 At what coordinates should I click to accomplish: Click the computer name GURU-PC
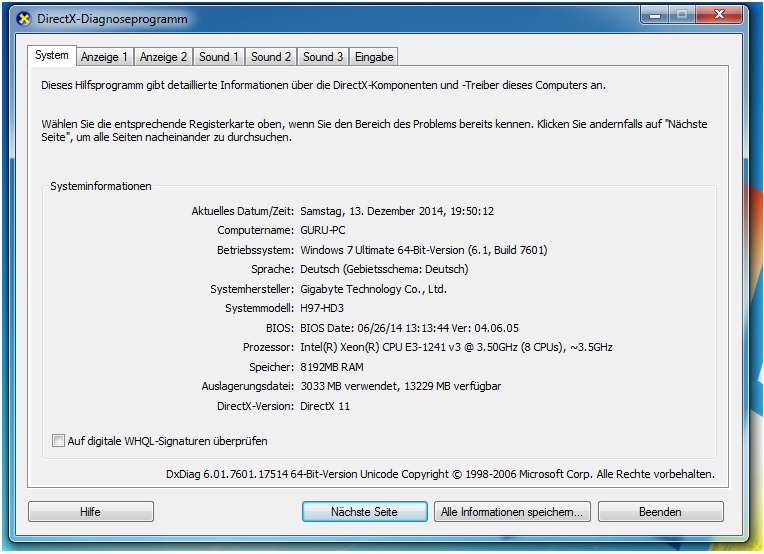coord(323,230)
